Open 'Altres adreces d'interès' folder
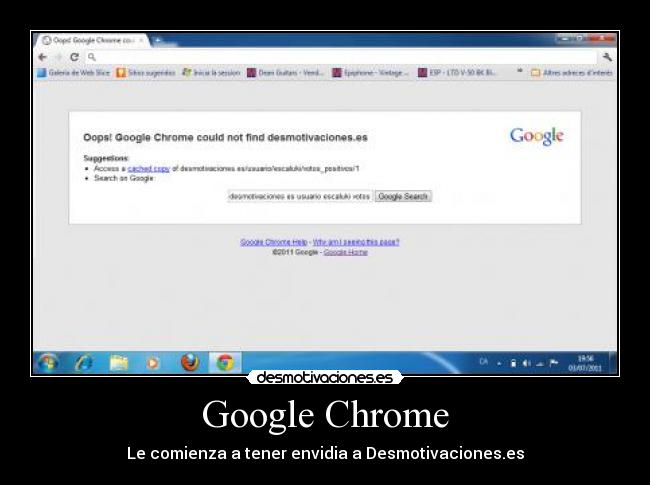Viewport: 650px width, 485px height. click(x=572, y=73)
